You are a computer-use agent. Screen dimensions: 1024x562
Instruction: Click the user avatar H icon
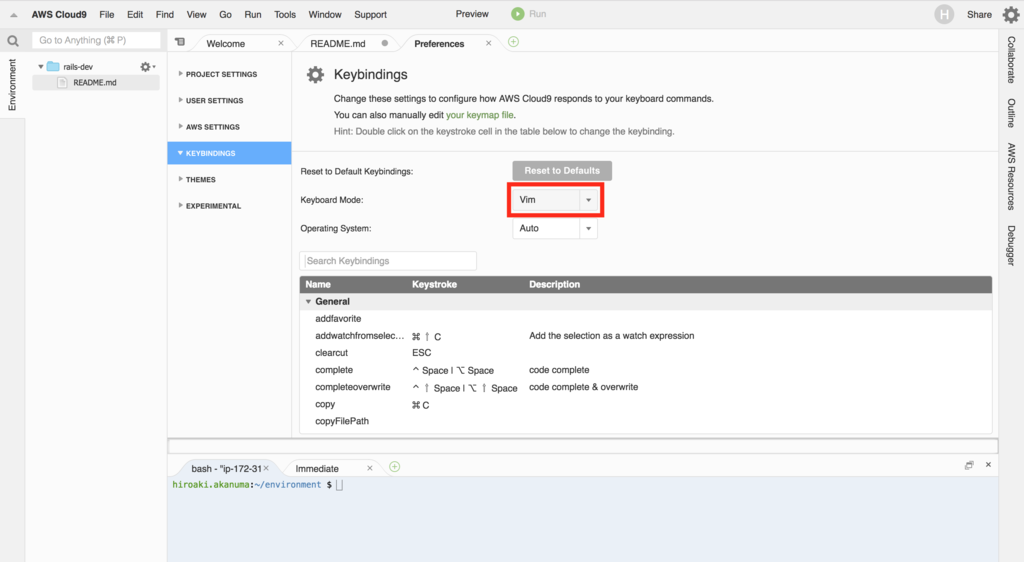[944, 14]
